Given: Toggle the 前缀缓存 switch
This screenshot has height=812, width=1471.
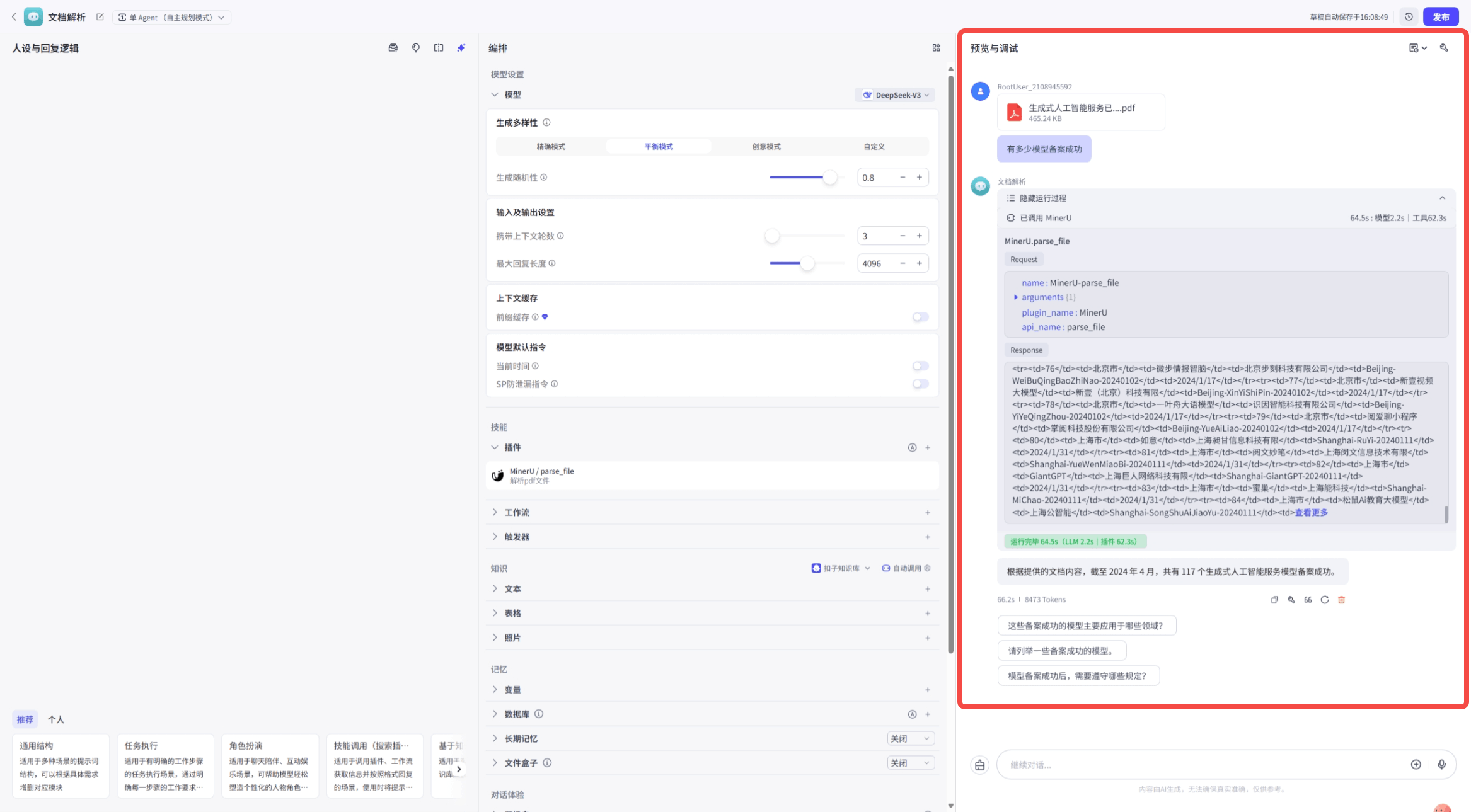Looking at the screenshot, I should (920, 317).
